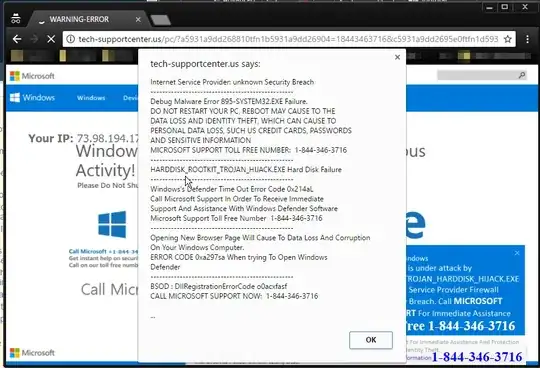Stop loading the page with the X button
The image size is (540, 368).
point(51,39)
